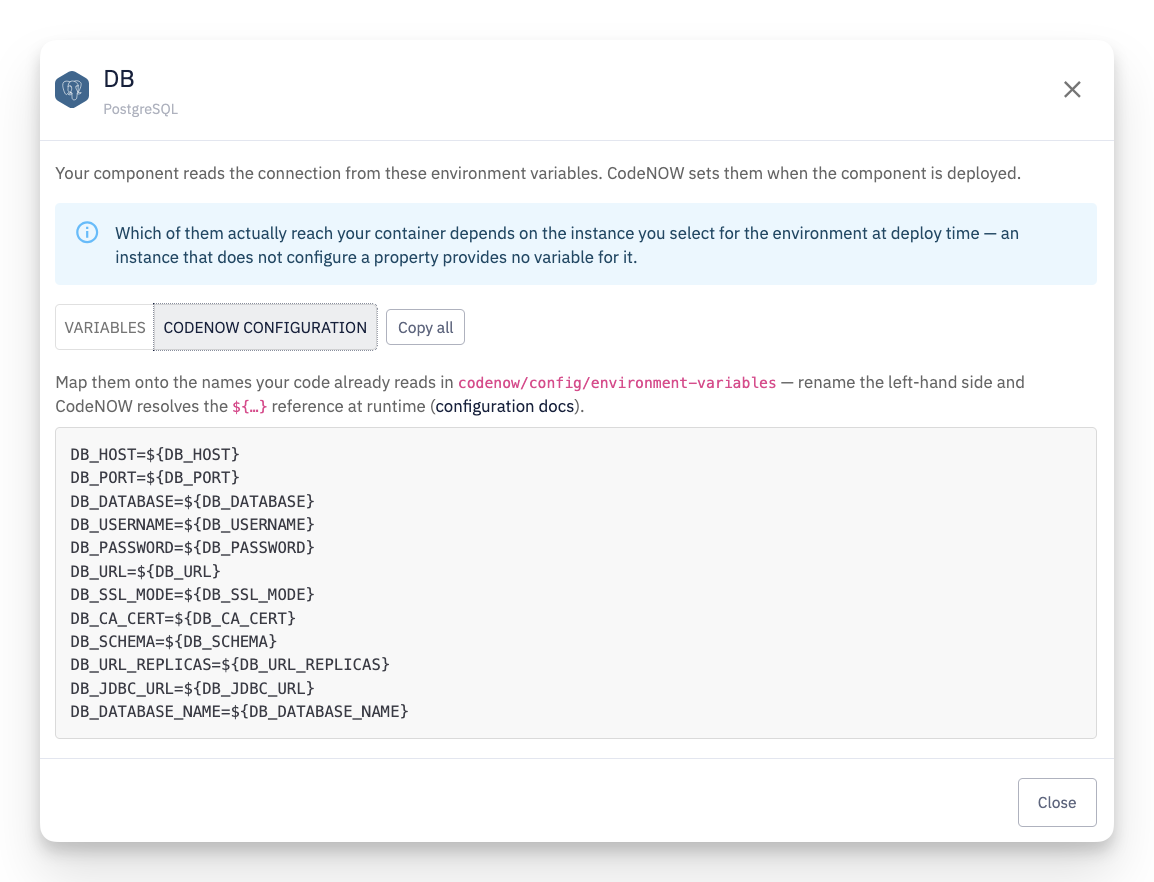Click the DB_JDBC_URL=${DB_JDBC_URL} line
This screenshot has width=1154, height=882.
(x=192, y=688)
